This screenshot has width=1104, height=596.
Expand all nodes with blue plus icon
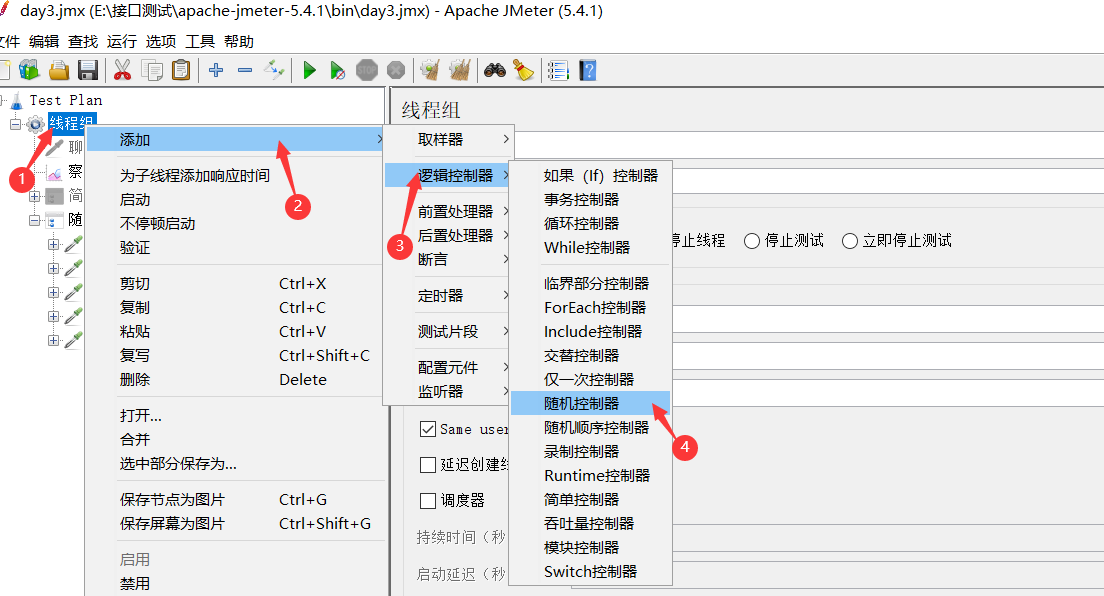216,70
